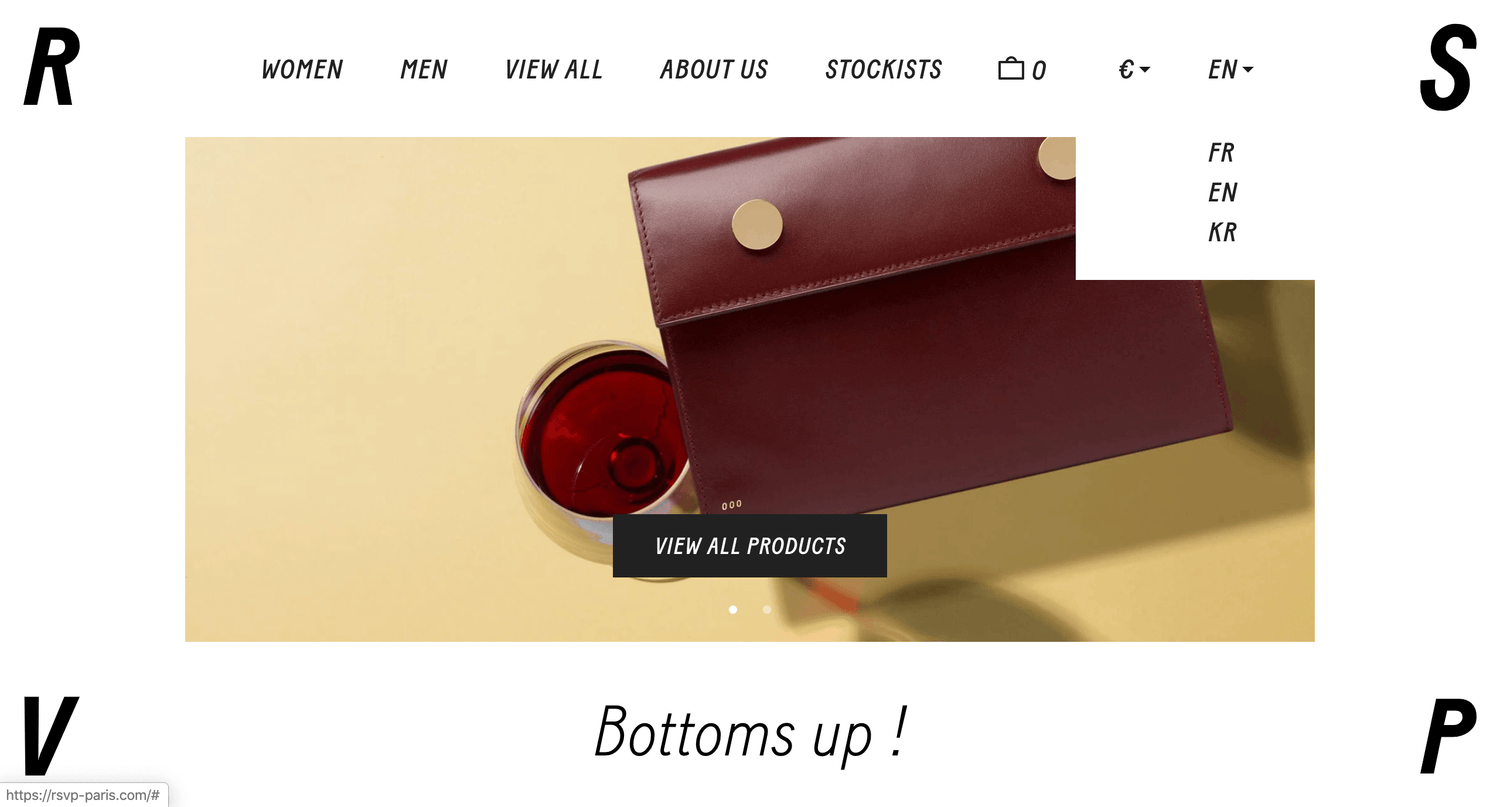Click the large R logo letter
The height and width of the screenshot is (807, 1500).
pos(51,68)
